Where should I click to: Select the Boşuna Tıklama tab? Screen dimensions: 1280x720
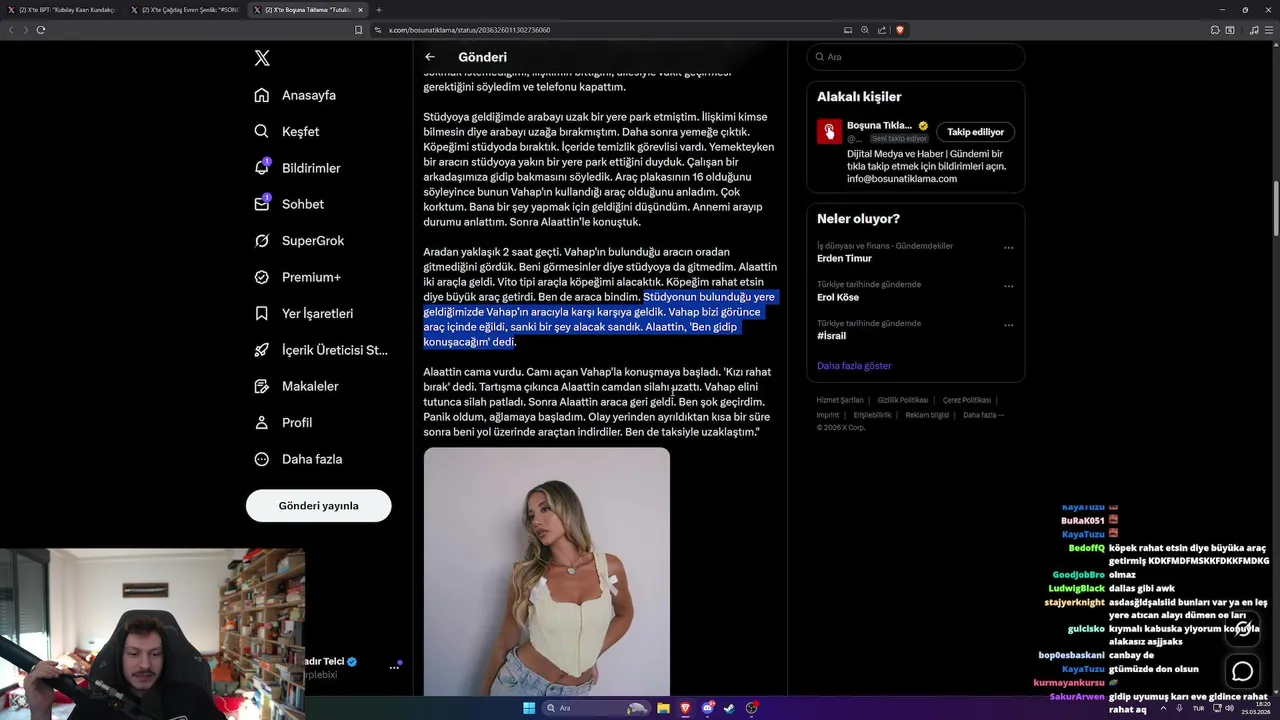[308, 10]
